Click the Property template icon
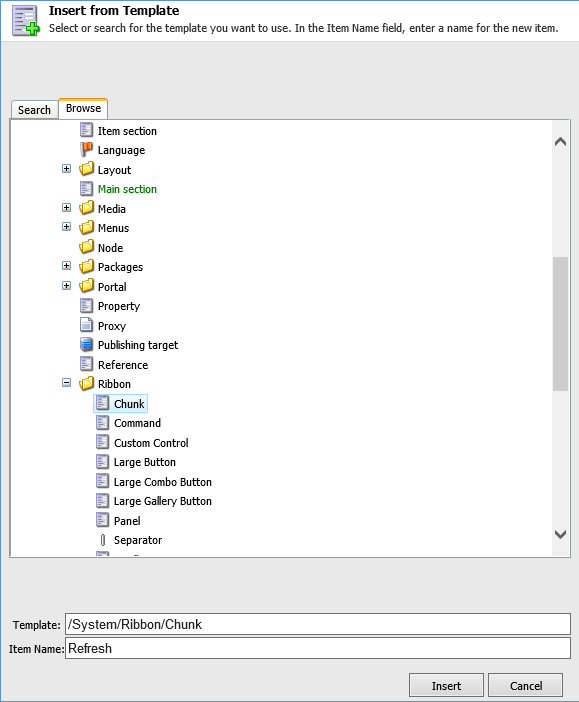Screen dimensions: 579x702 [x=86, y=305]
